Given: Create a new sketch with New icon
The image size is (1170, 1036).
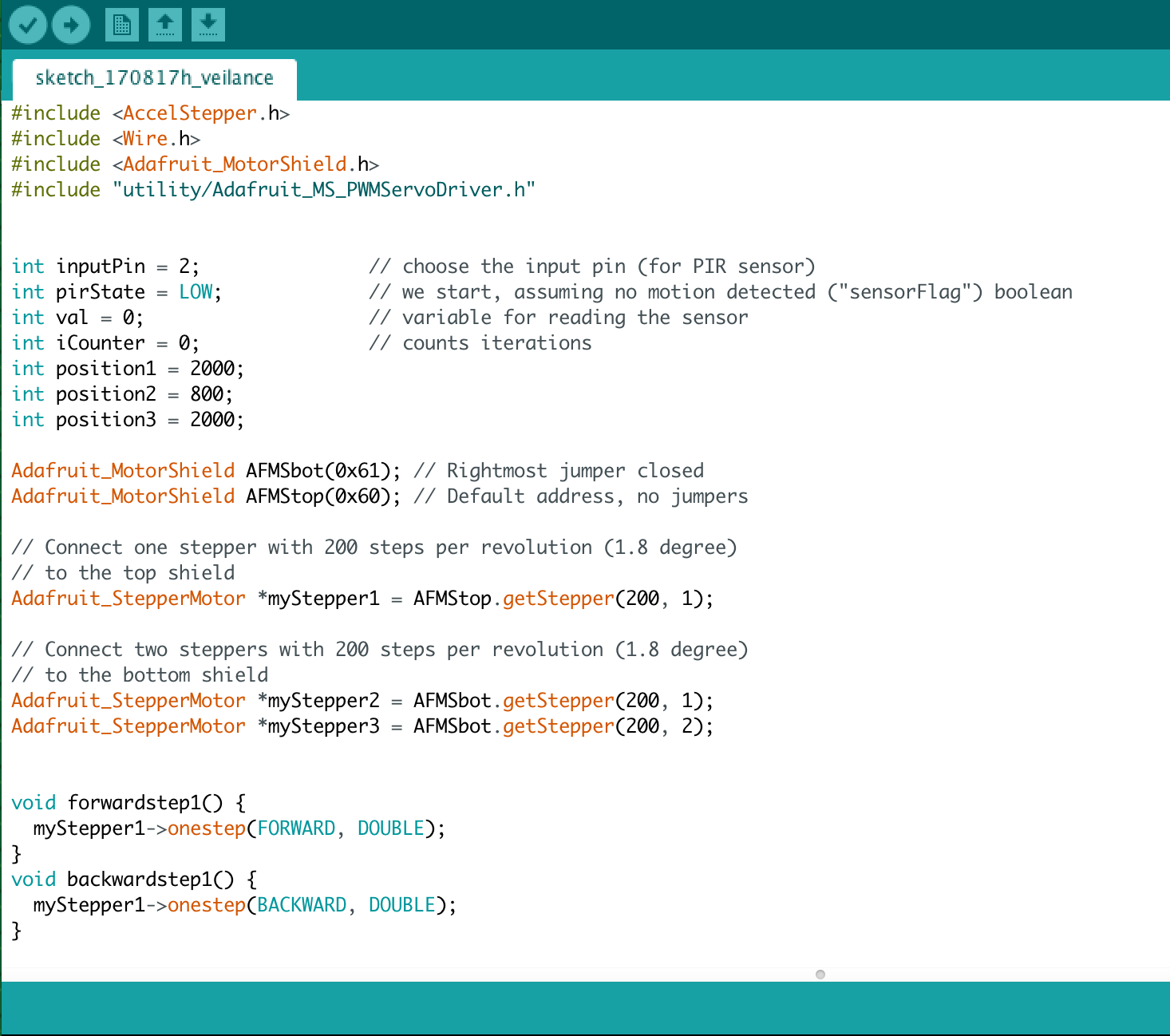Looking at the screenshot, I should (x=121, y=25).
